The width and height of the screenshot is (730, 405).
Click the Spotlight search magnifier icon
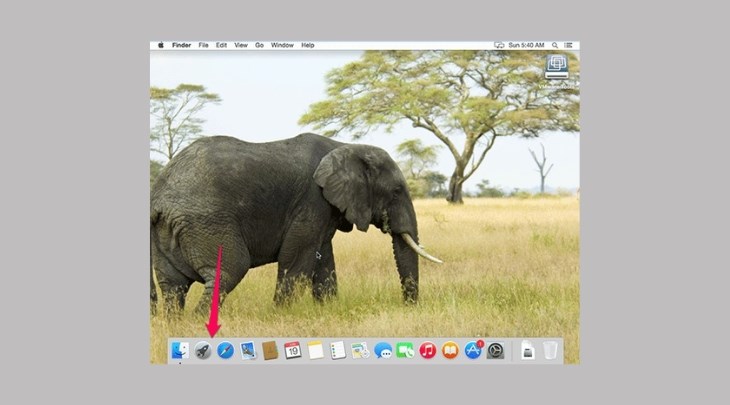point(555,45)
